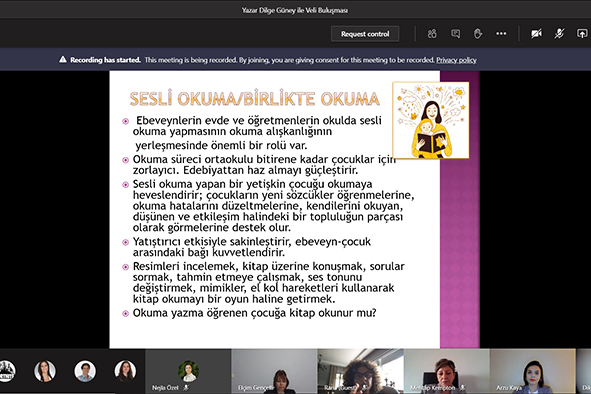Select Elçim Gençel's video tile

[274, 371]
